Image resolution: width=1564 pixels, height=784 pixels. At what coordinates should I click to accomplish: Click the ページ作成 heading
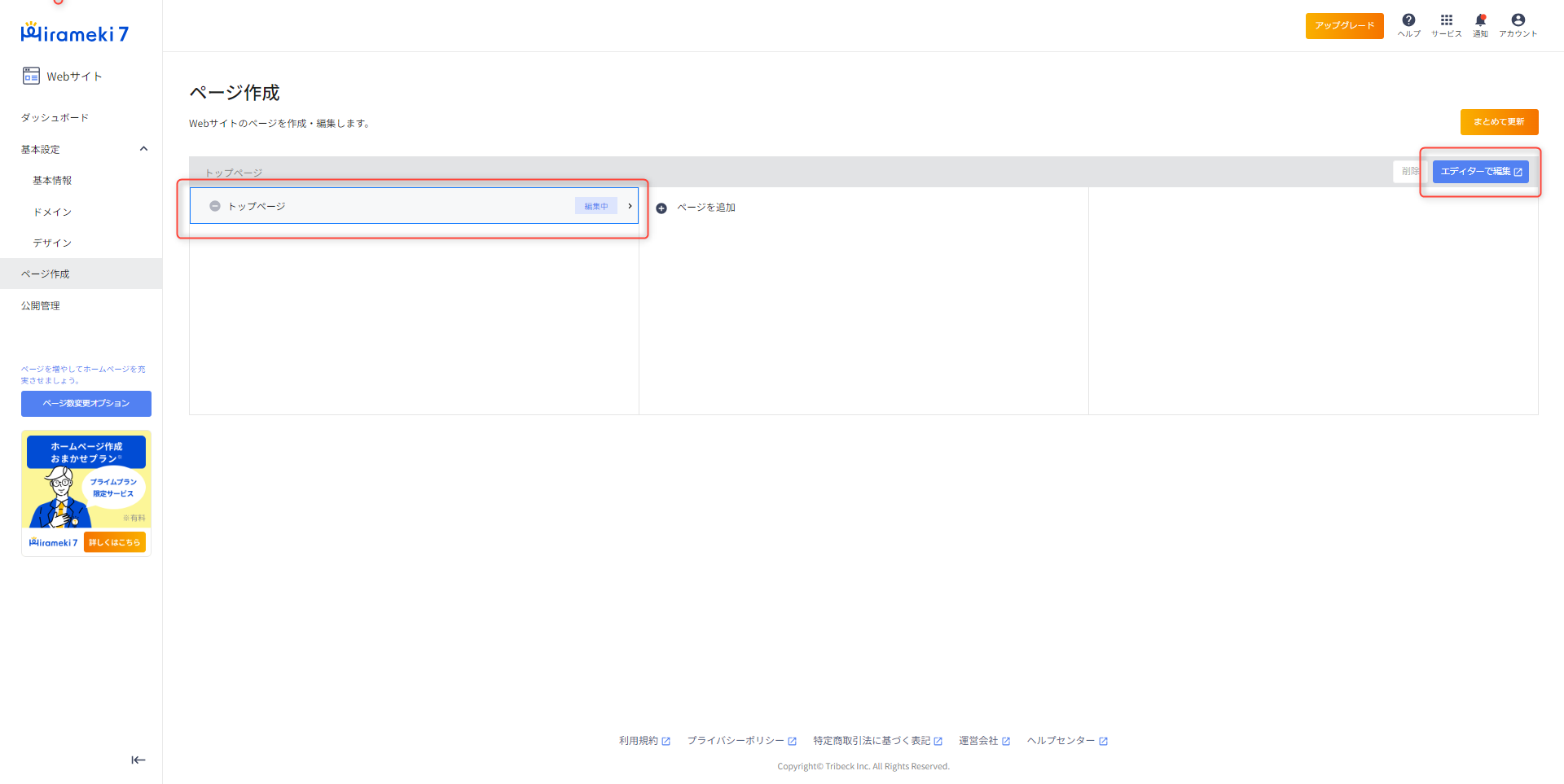[x=235, y=93]
